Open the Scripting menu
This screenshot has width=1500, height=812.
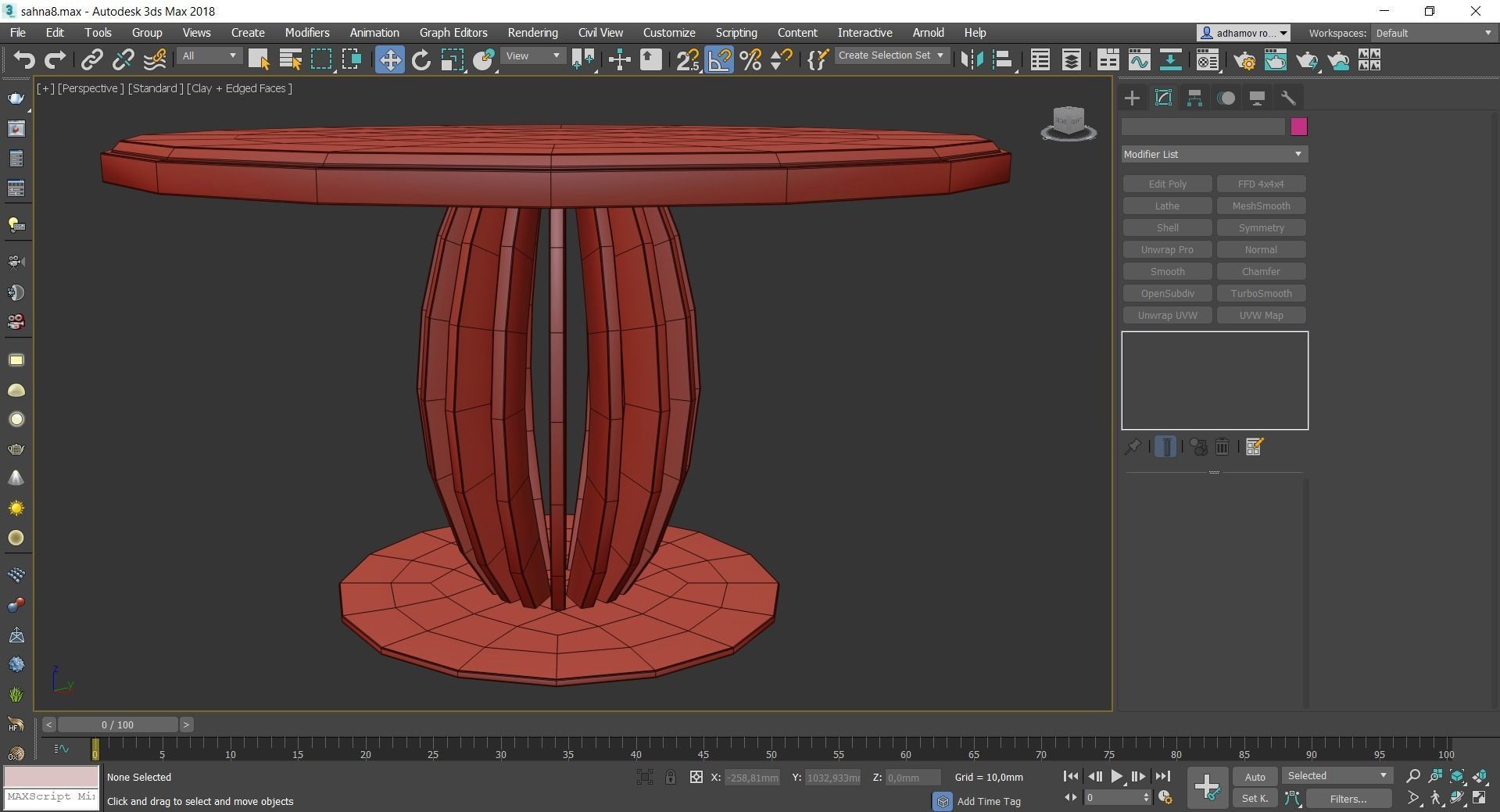[736, 33]
